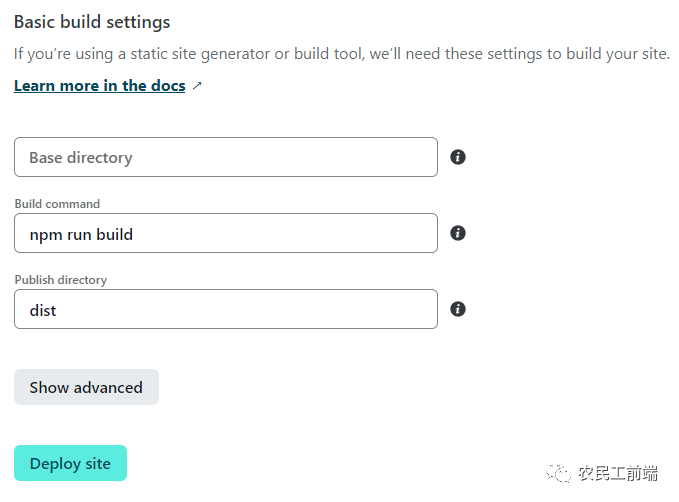679x502 pixels.
Task: Click the WeChat logo watermark
Action: (558, 473)
